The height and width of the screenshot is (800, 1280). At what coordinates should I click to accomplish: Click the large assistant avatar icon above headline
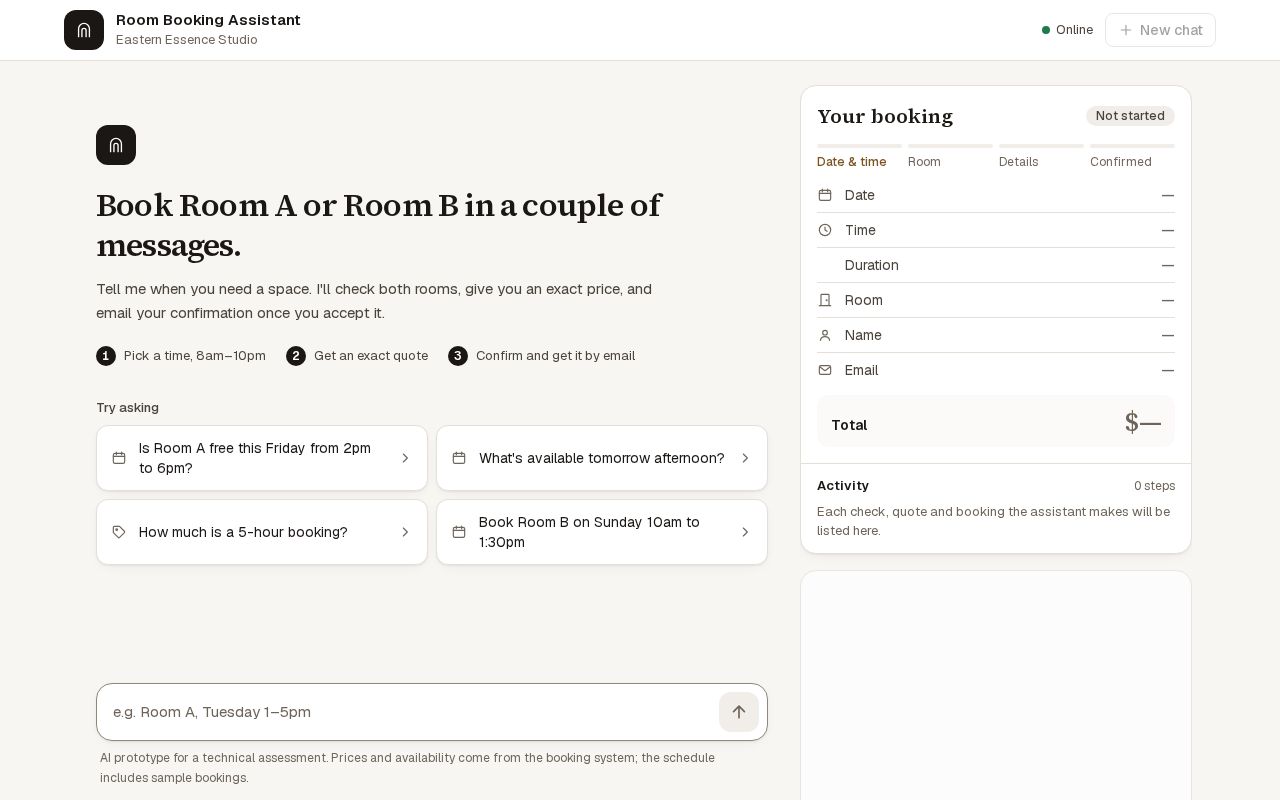click(x=116, y=145)
